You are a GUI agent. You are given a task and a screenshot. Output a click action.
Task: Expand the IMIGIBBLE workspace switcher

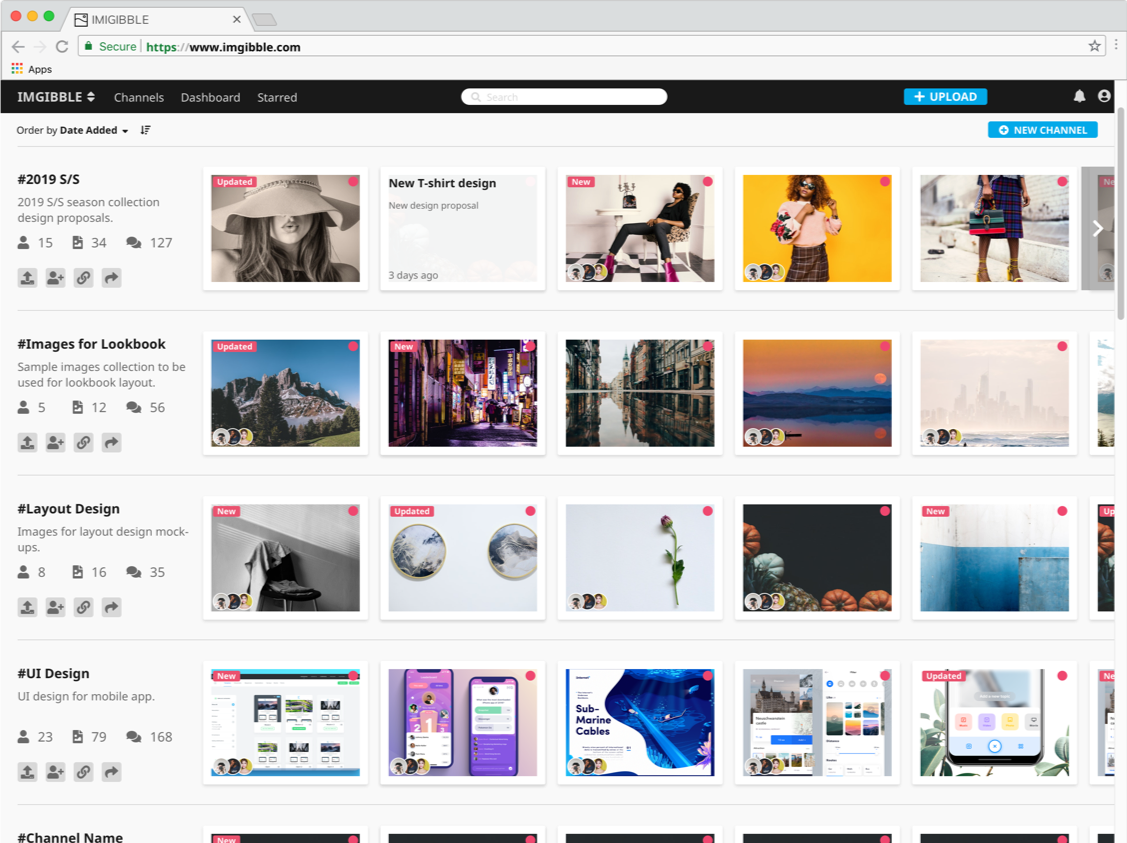[56, 97]
